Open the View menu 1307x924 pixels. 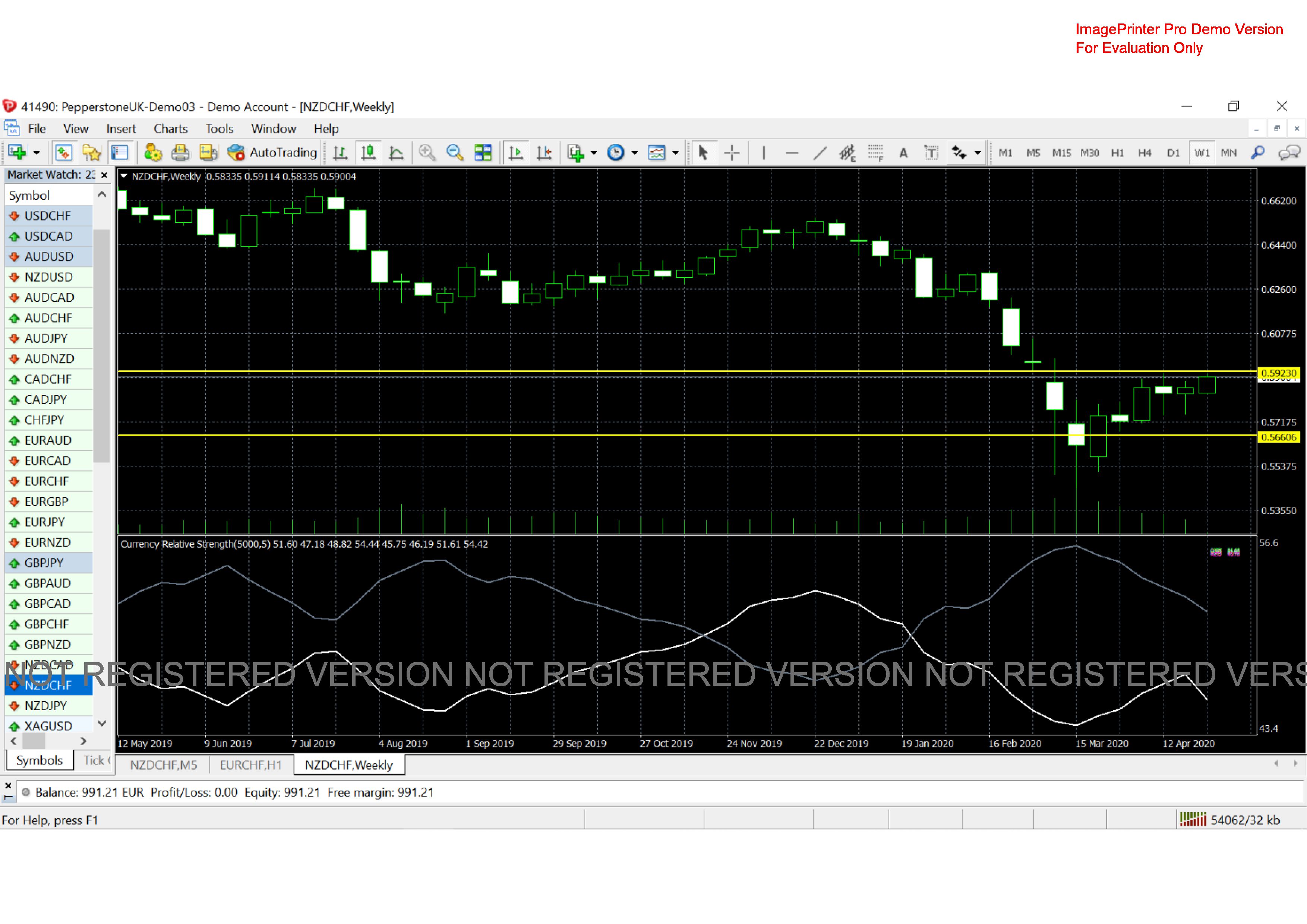coord(76,129)
